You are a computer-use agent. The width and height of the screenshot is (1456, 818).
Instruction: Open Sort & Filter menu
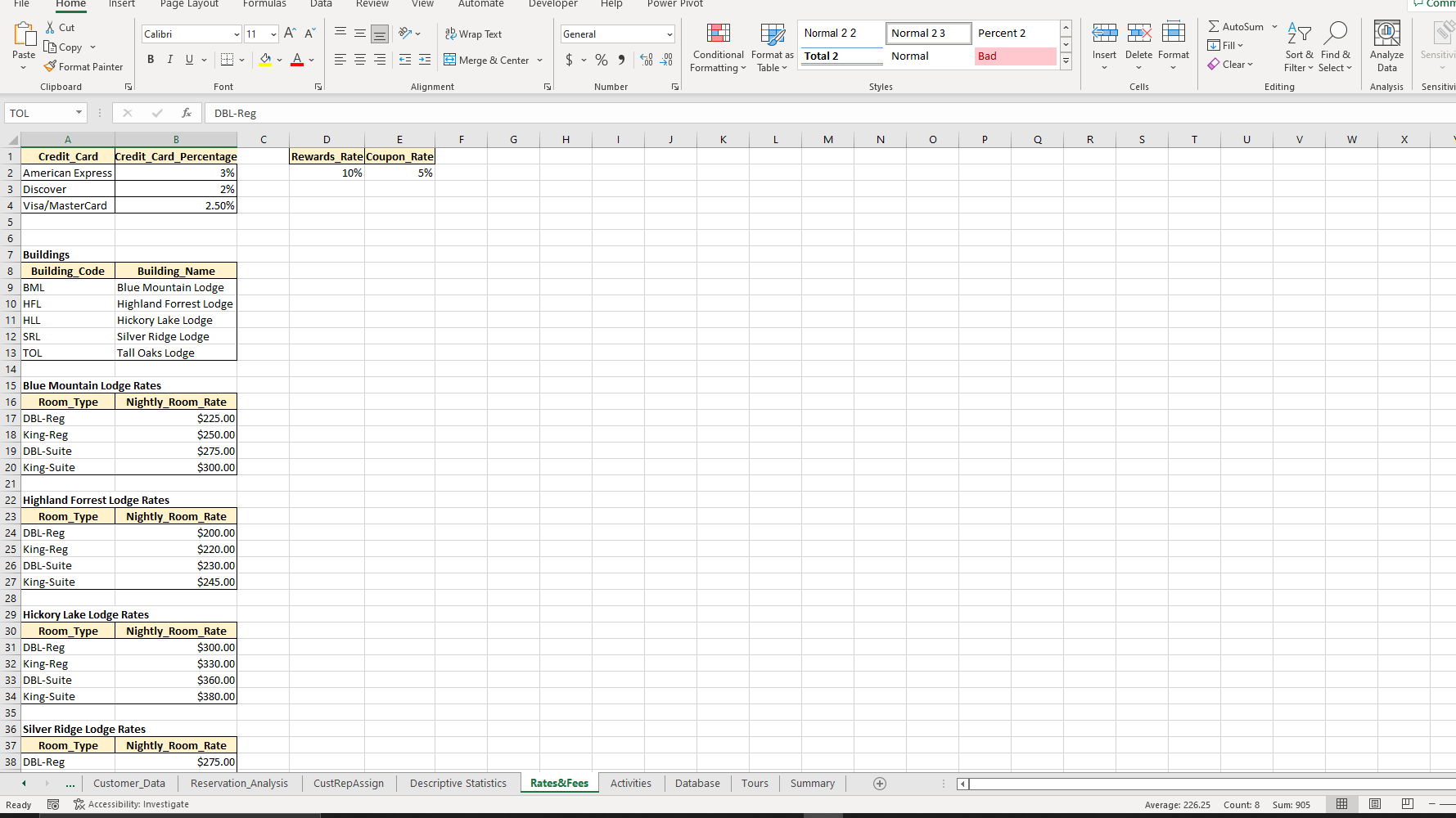tap(1299, 47)
